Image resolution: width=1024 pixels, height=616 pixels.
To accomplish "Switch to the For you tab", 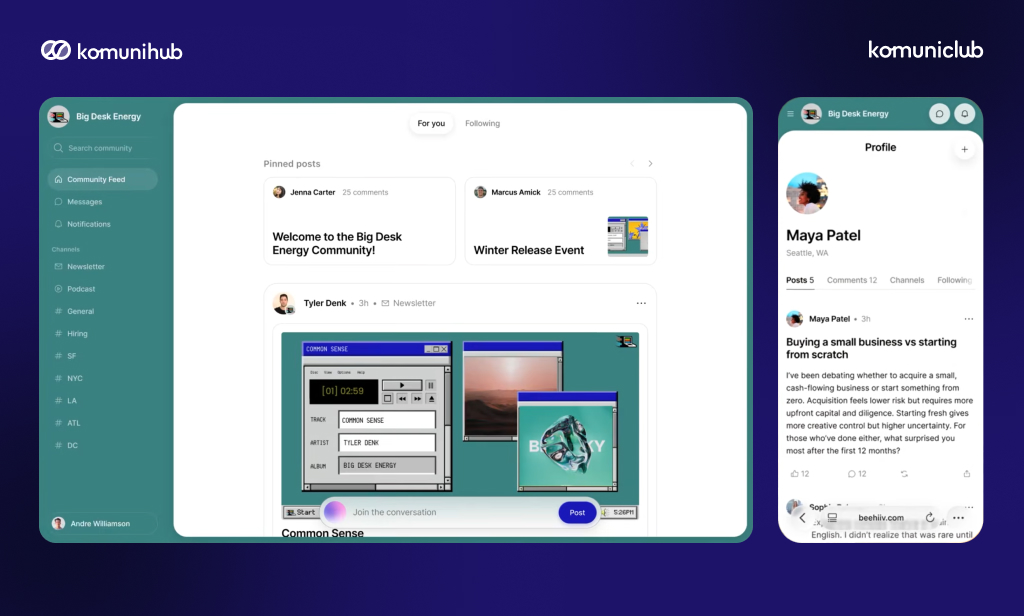I will pos(431,123).
